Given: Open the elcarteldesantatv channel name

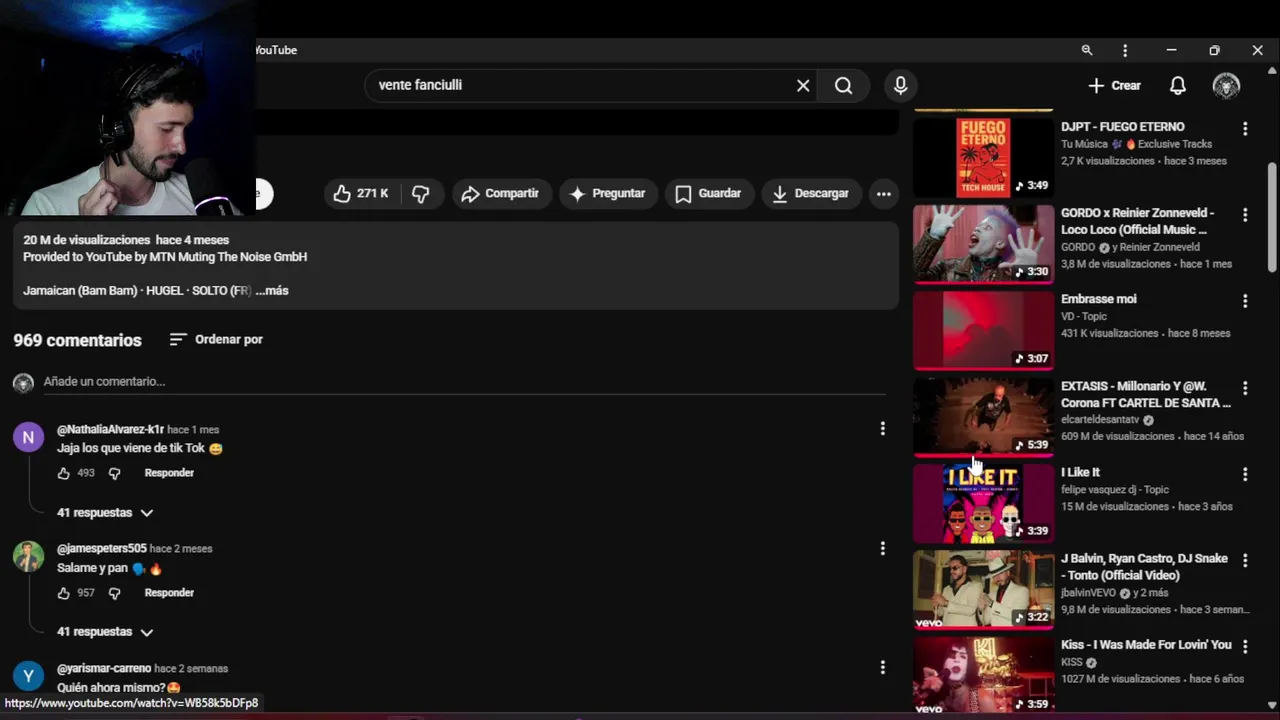Looking at the screenshot, I should [x=1100, y=420].
